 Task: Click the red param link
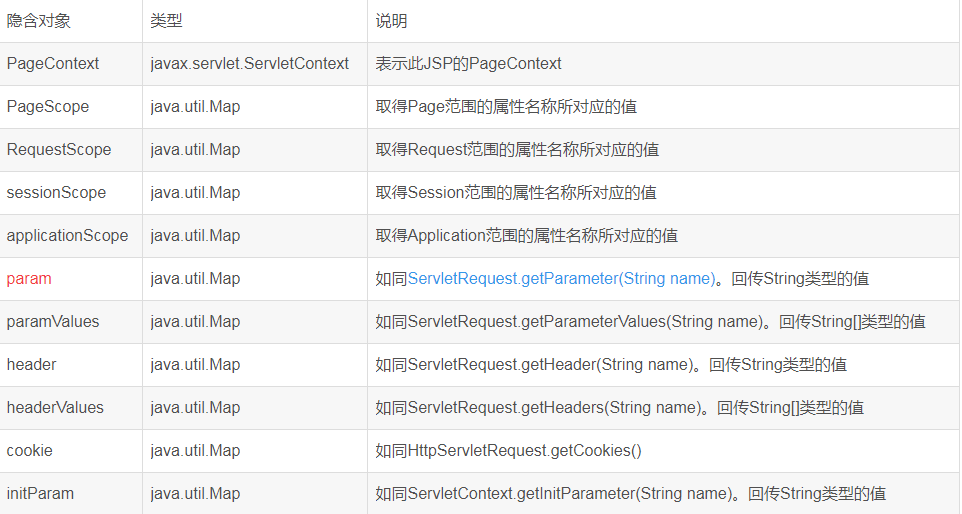(x=29, y=279)
